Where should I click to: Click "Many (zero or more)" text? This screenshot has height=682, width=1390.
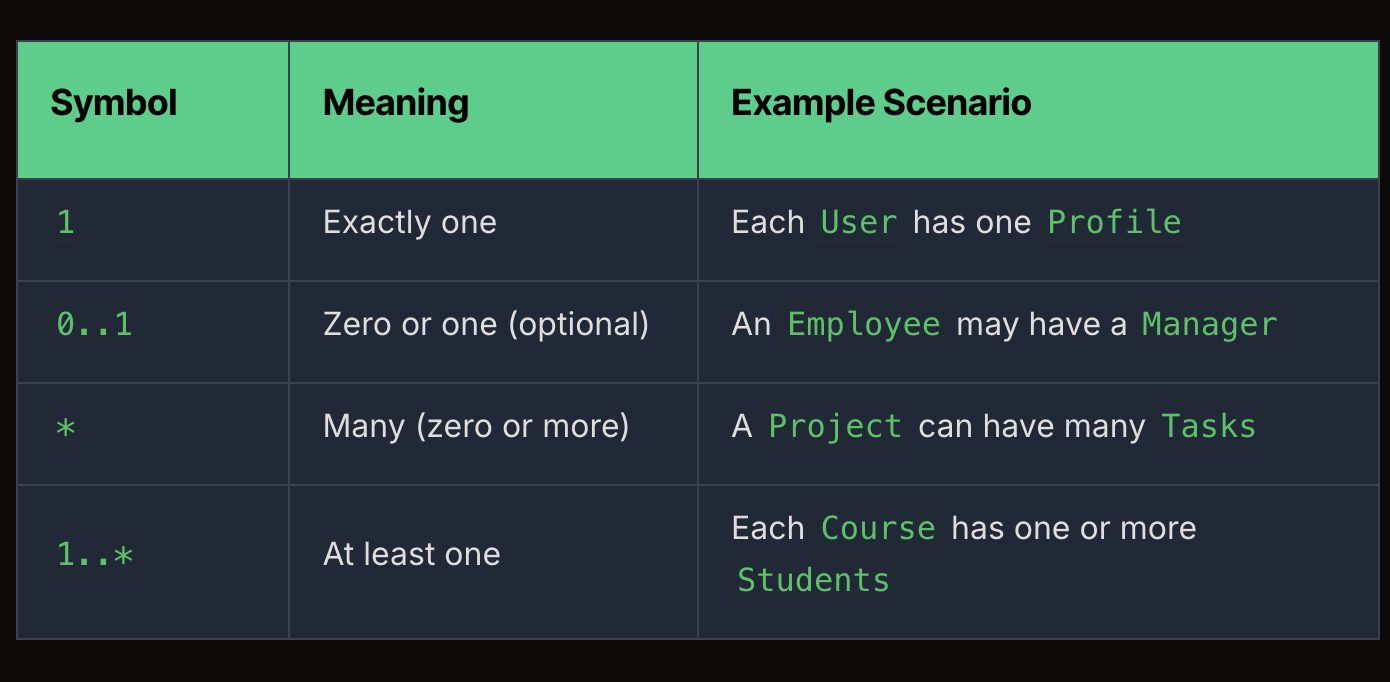tap(476, 427)
